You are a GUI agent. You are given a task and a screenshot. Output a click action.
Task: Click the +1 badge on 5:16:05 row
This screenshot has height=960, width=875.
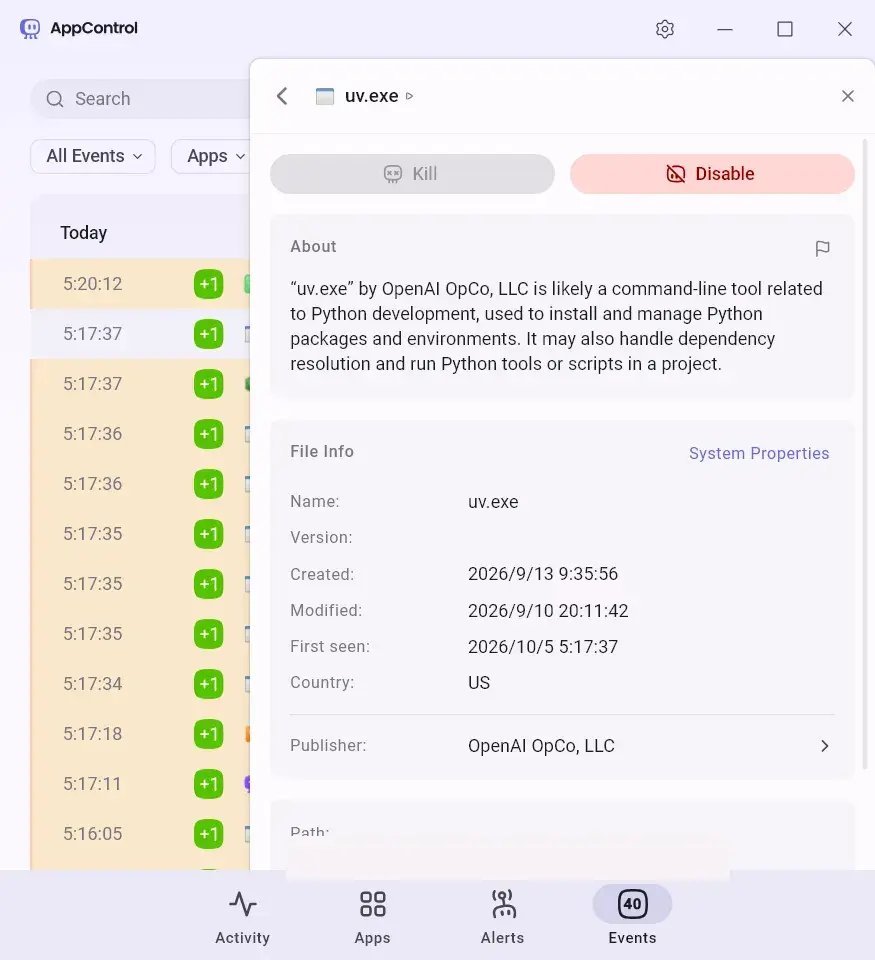[209, 834]
